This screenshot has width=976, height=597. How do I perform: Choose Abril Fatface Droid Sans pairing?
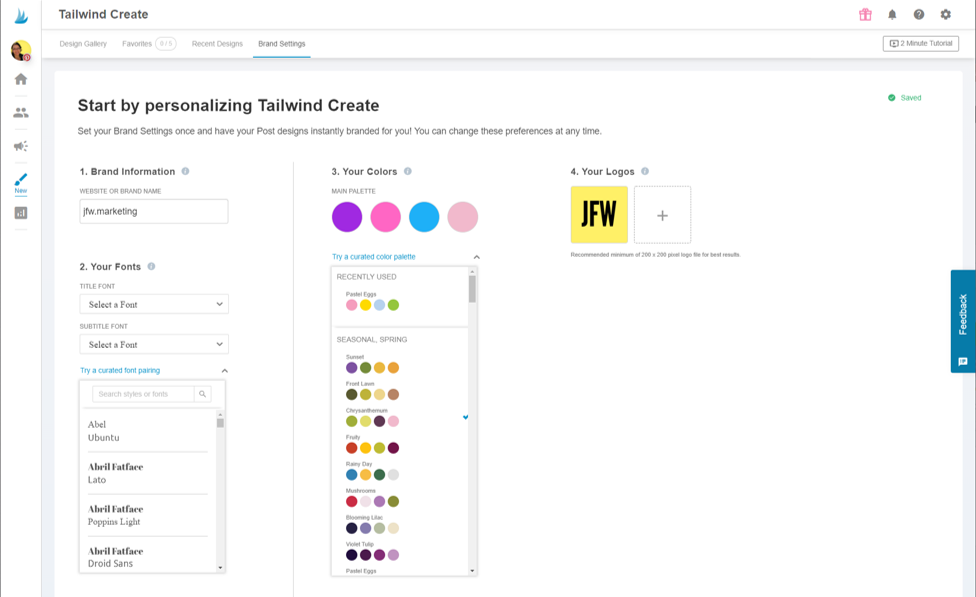point(148,557)
